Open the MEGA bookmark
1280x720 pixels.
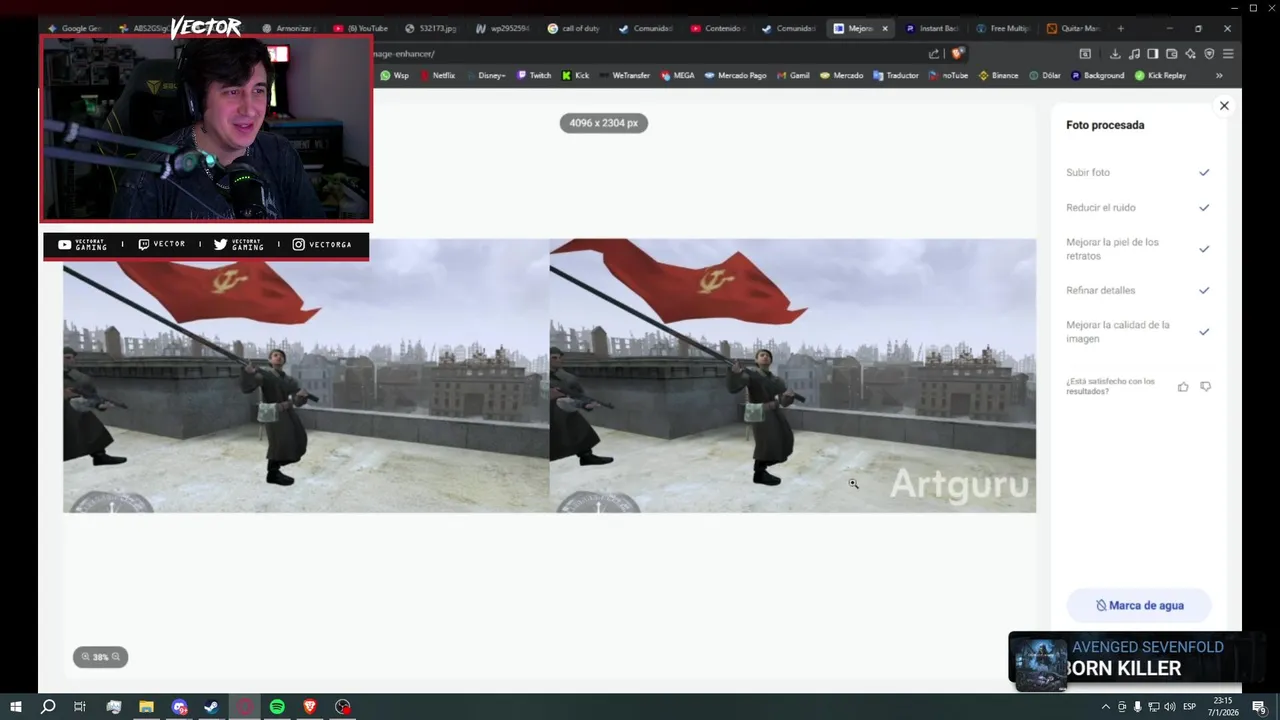click(677, 76)
